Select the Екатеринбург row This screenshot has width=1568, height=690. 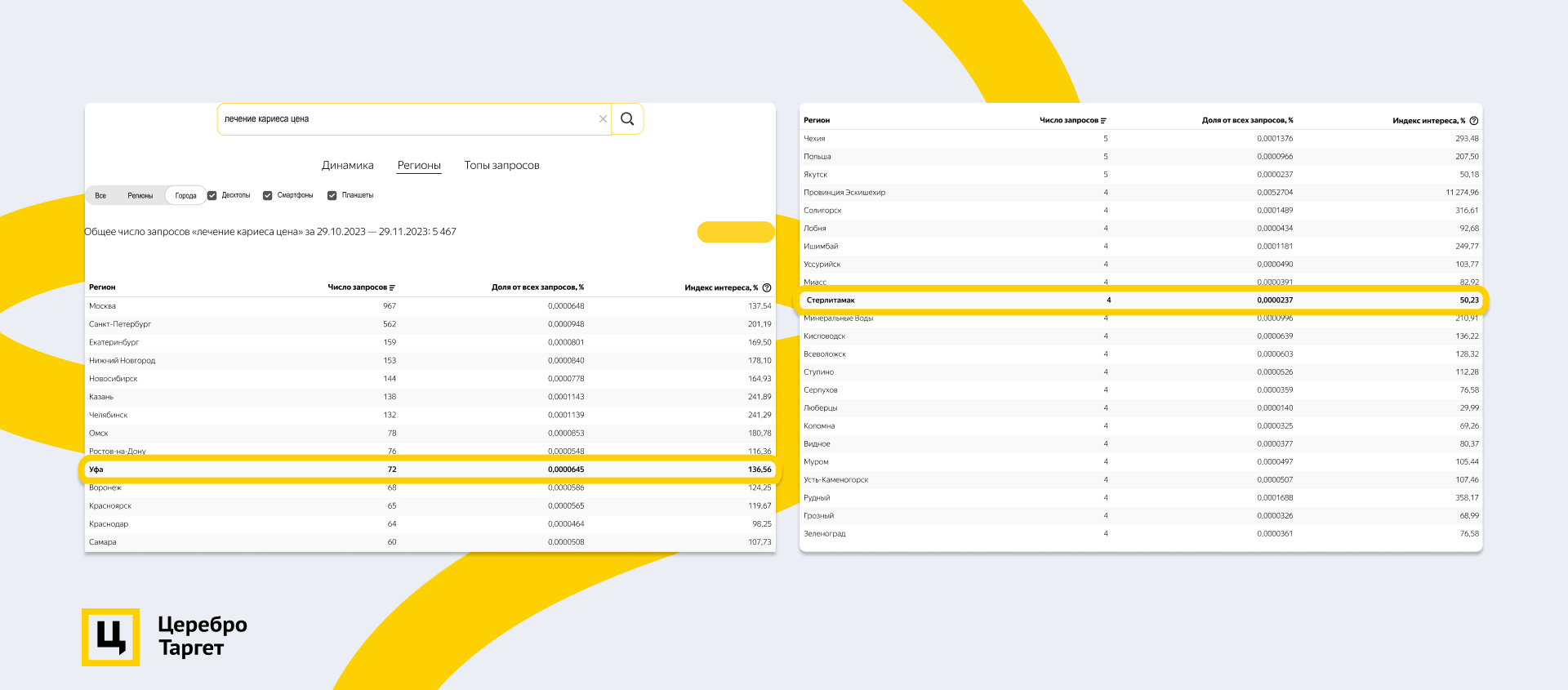coord(430,342)
